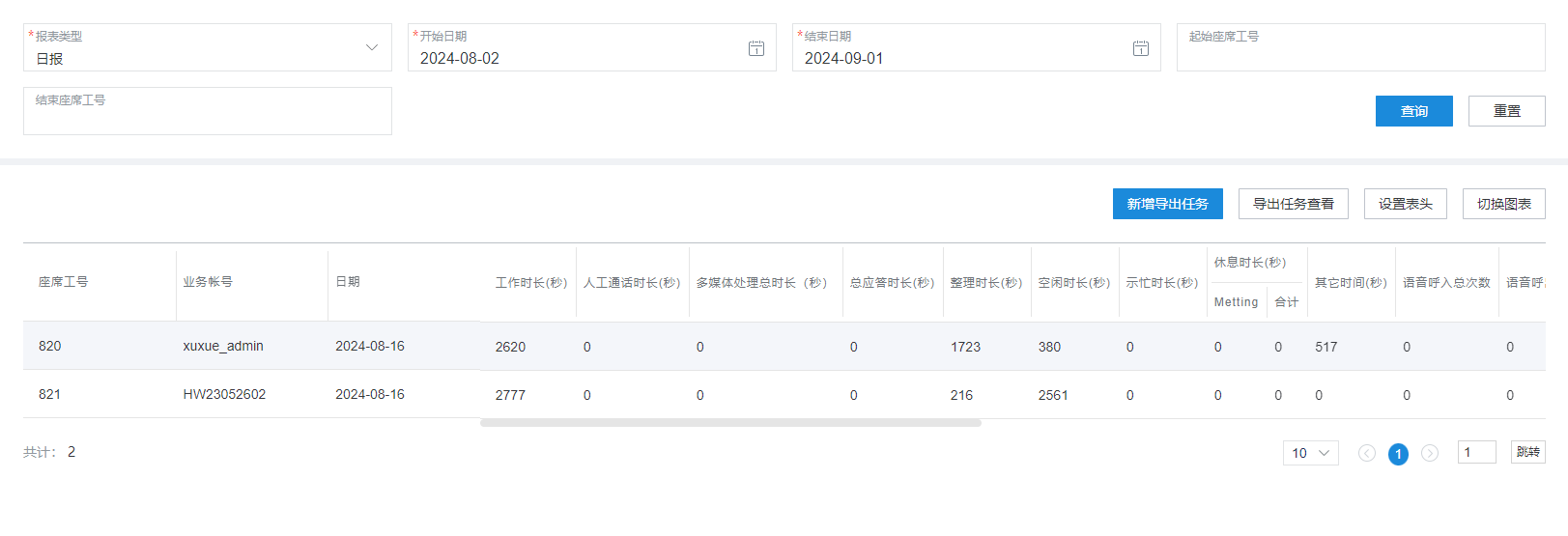The width and height of the screenshot is (1568, 536).
Task: Click the 示忙时长(秒) column header
Action: pos(1161,283)
